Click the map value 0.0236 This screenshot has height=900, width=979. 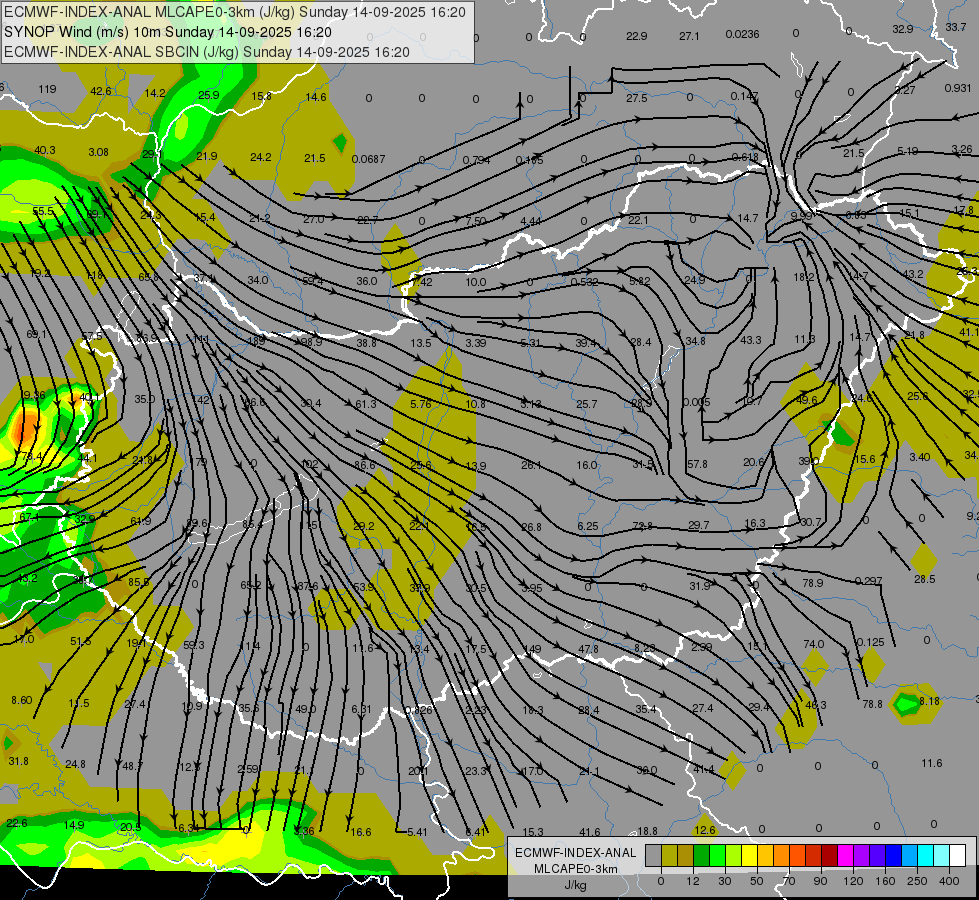742,34
